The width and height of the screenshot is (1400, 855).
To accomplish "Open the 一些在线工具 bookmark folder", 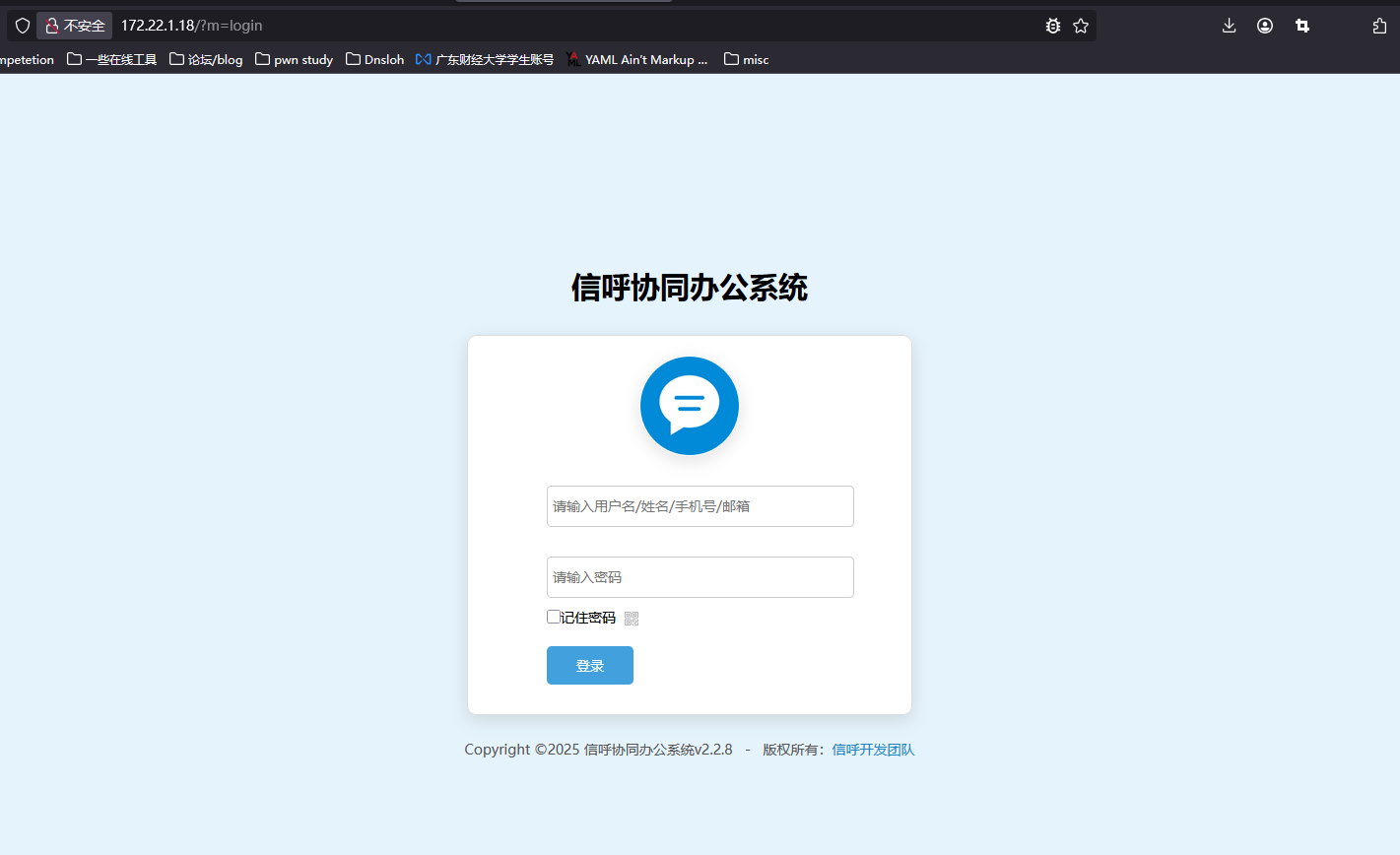I will tap(112, 59).
